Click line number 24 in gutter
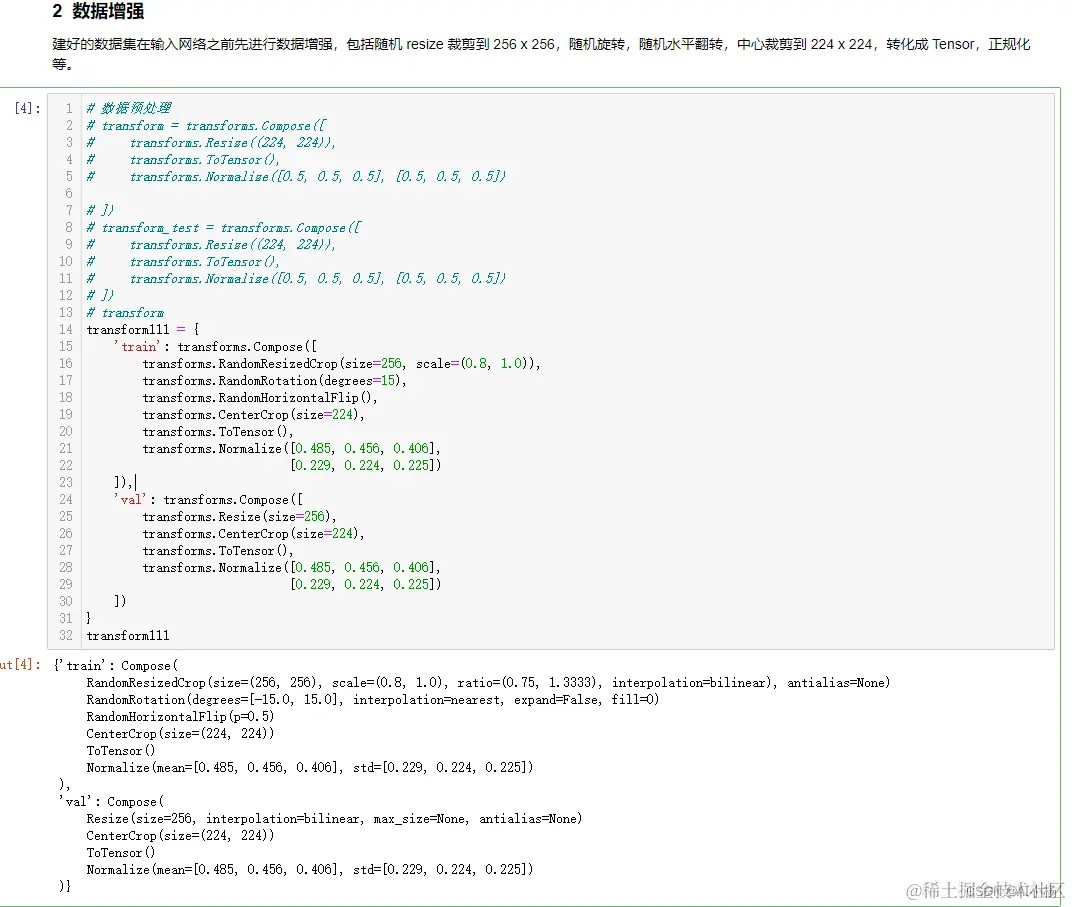This screenshot has width=1072, height=907. point(66,500)
